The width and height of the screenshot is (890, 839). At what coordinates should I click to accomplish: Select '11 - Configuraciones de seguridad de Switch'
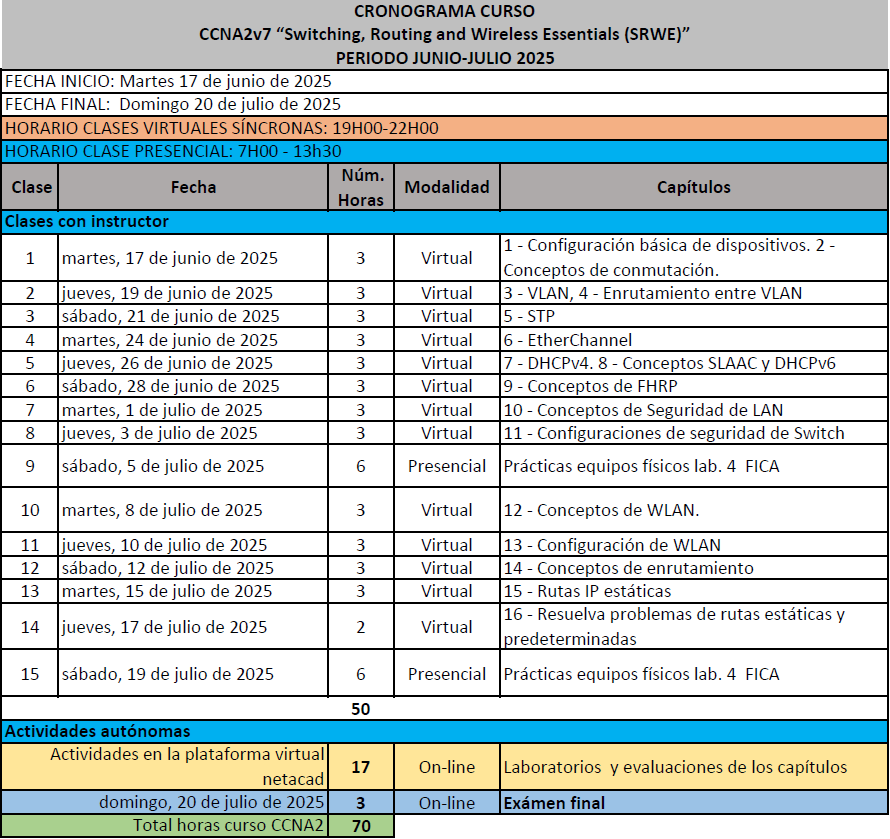694,433
